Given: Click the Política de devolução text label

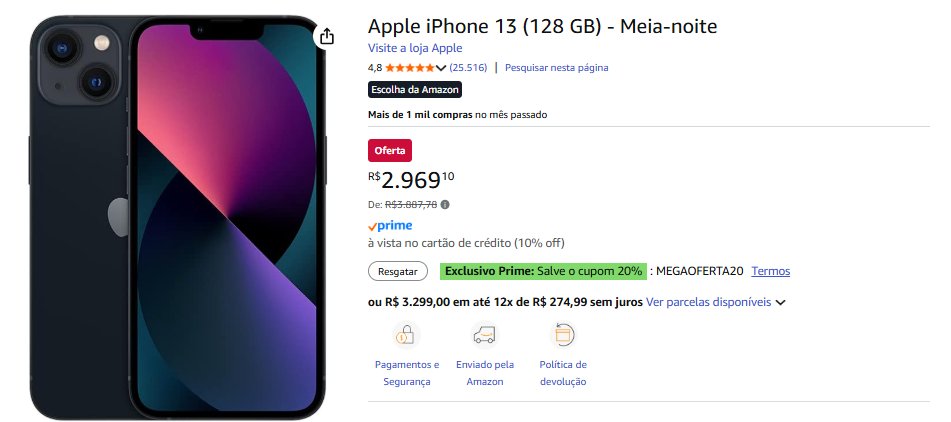Looking at the screenshot, I should pyautogui.click(x=563, y=373).
